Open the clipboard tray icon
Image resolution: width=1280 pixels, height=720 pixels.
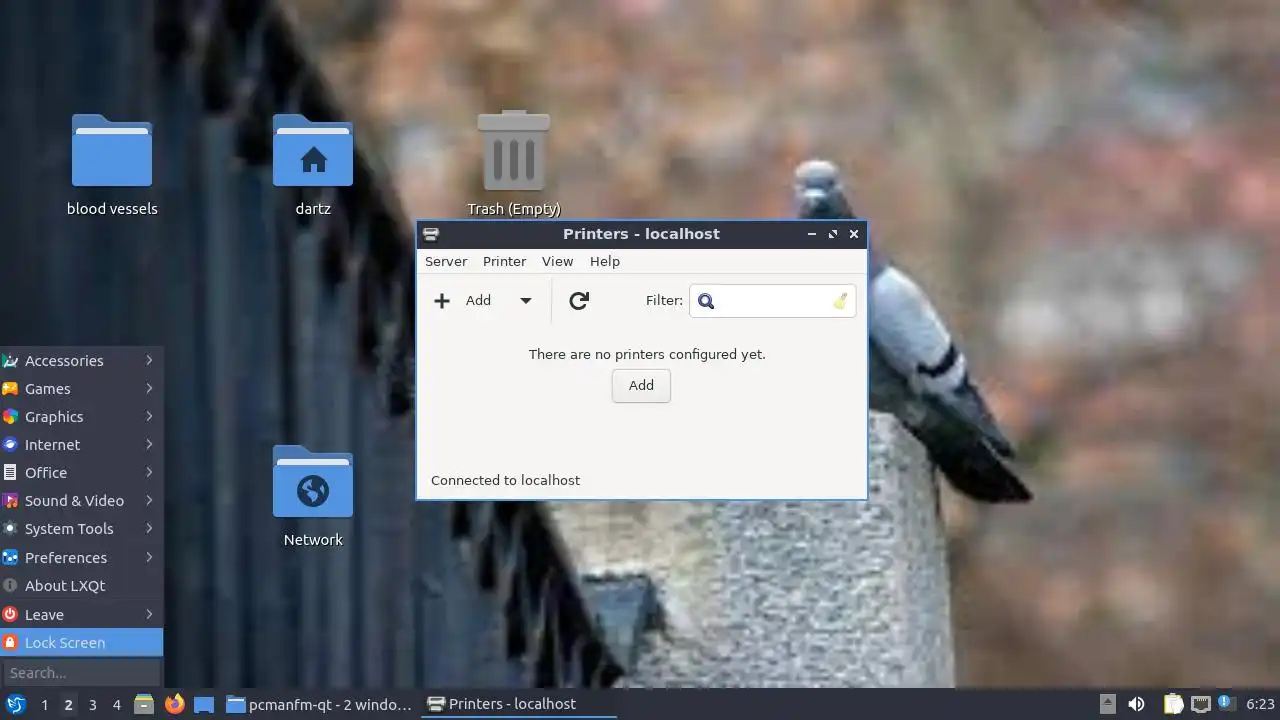(x=1173, y=704)
